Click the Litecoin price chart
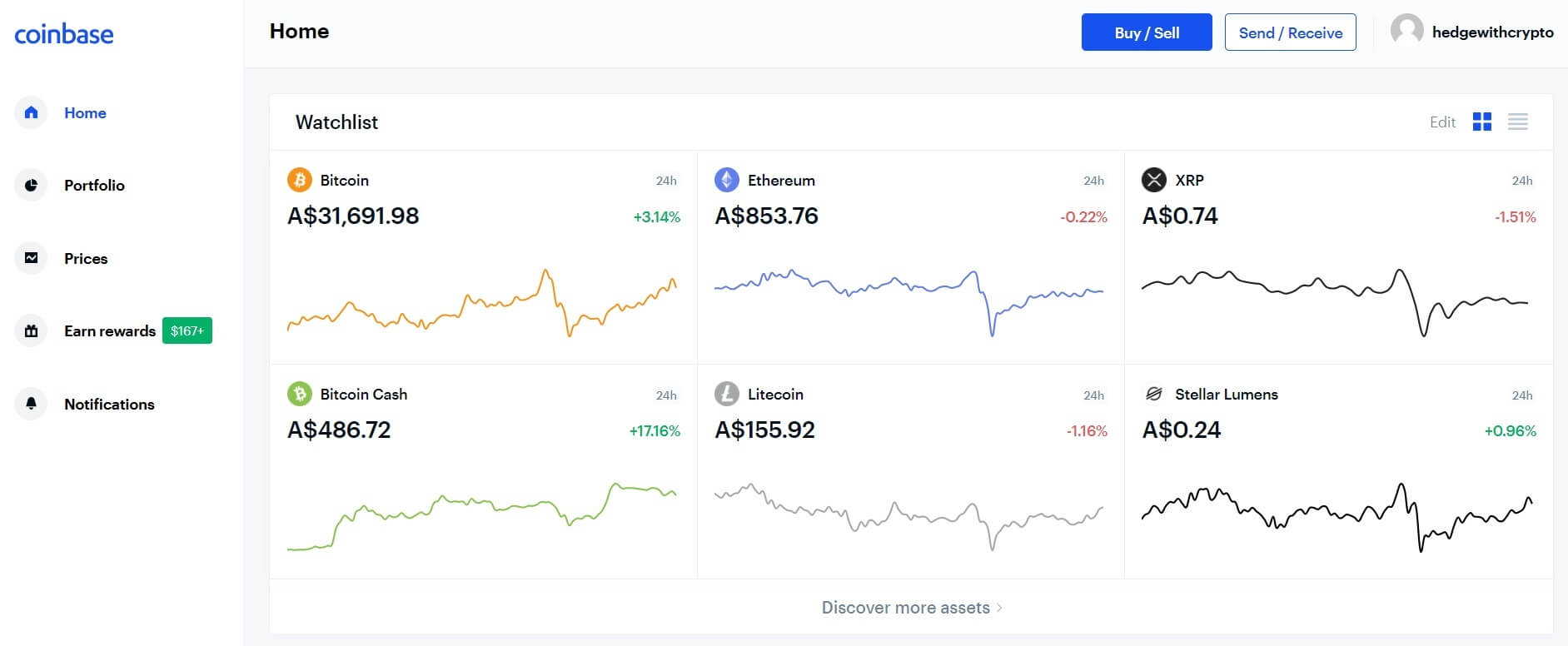Image resolution: width=1568 pixels, height=646 pixels. 909,516
